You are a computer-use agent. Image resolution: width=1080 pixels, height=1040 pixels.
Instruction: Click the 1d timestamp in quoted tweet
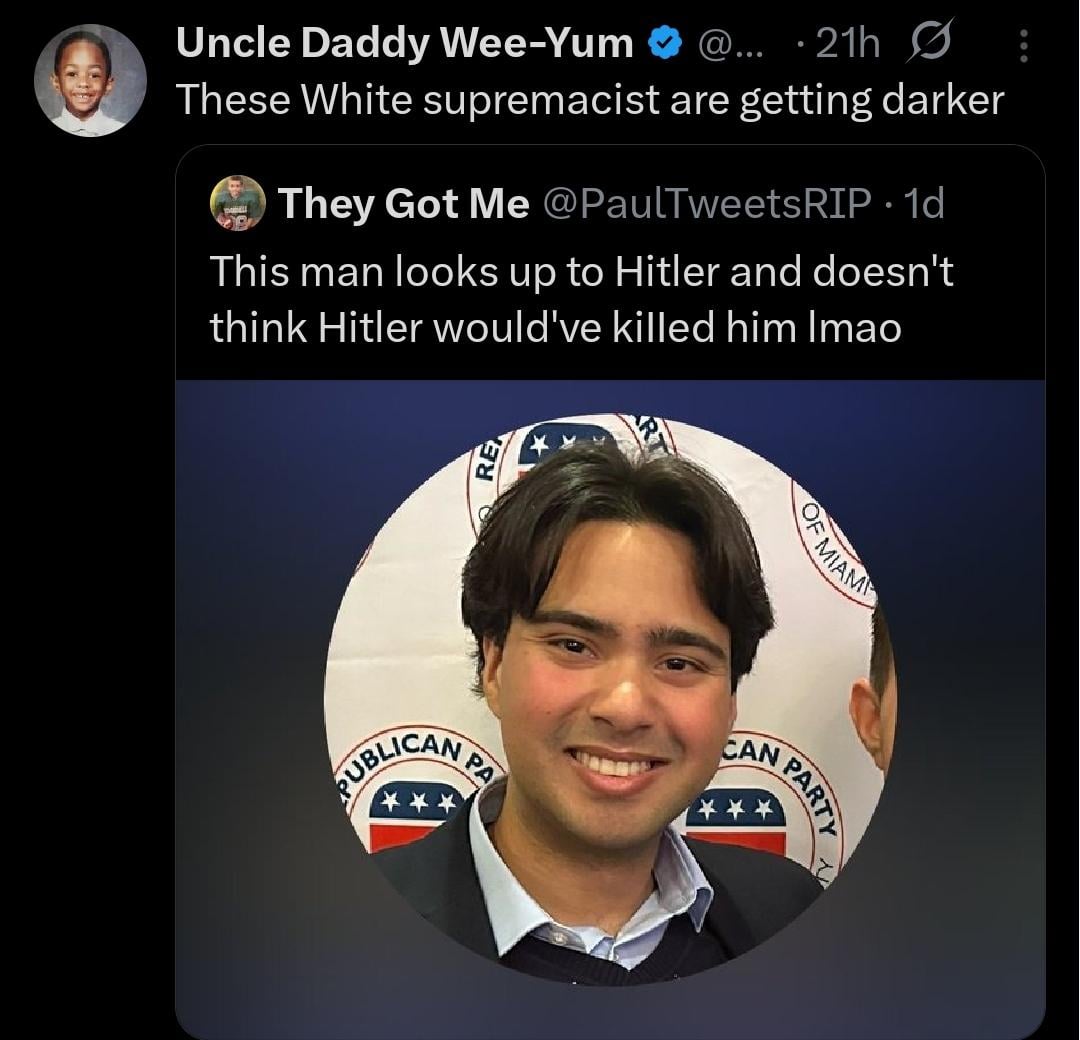point(923,204)
